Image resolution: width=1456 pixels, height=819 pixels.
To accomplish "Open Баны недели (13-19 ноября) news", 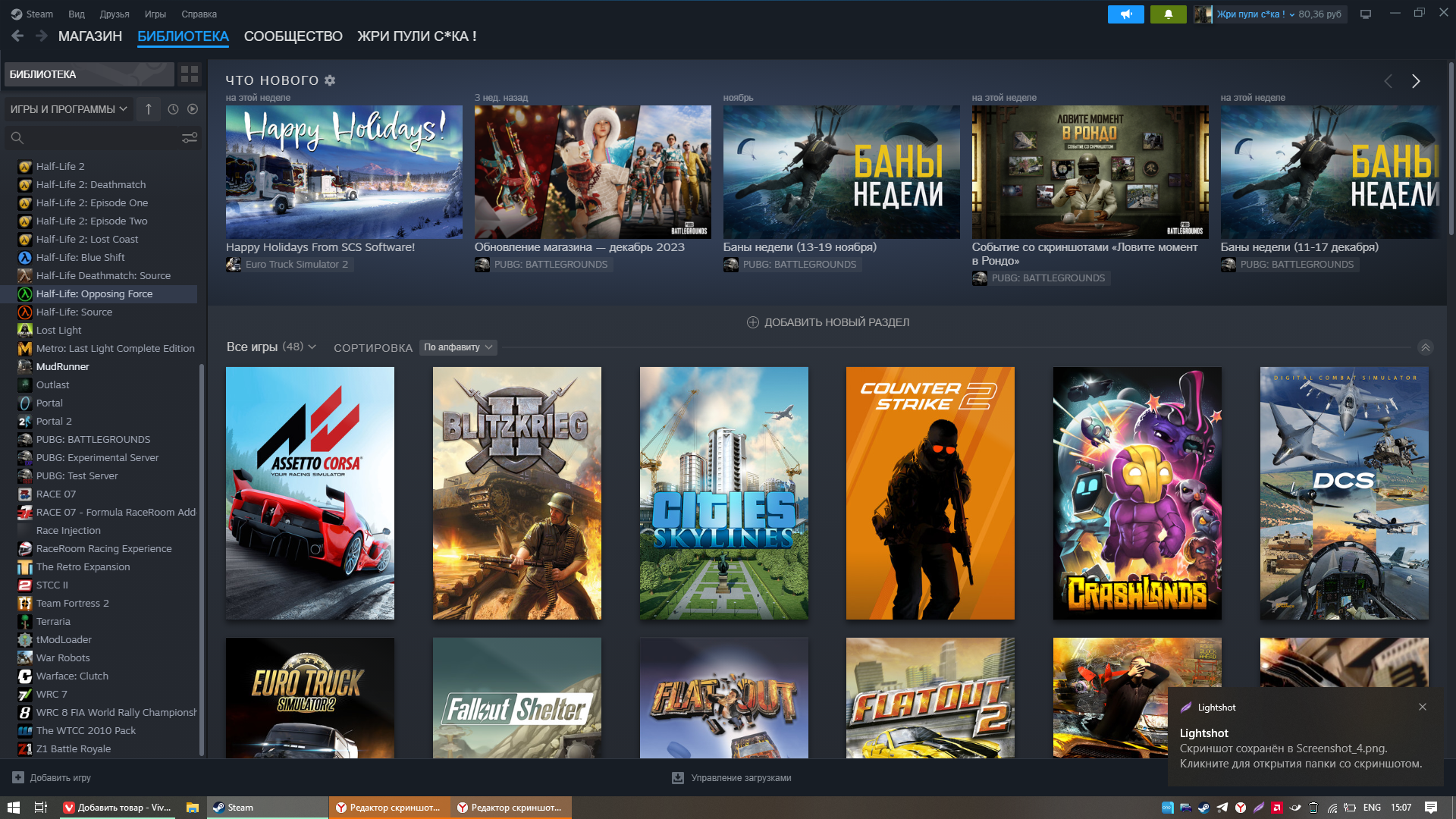I will click(842, 172).
